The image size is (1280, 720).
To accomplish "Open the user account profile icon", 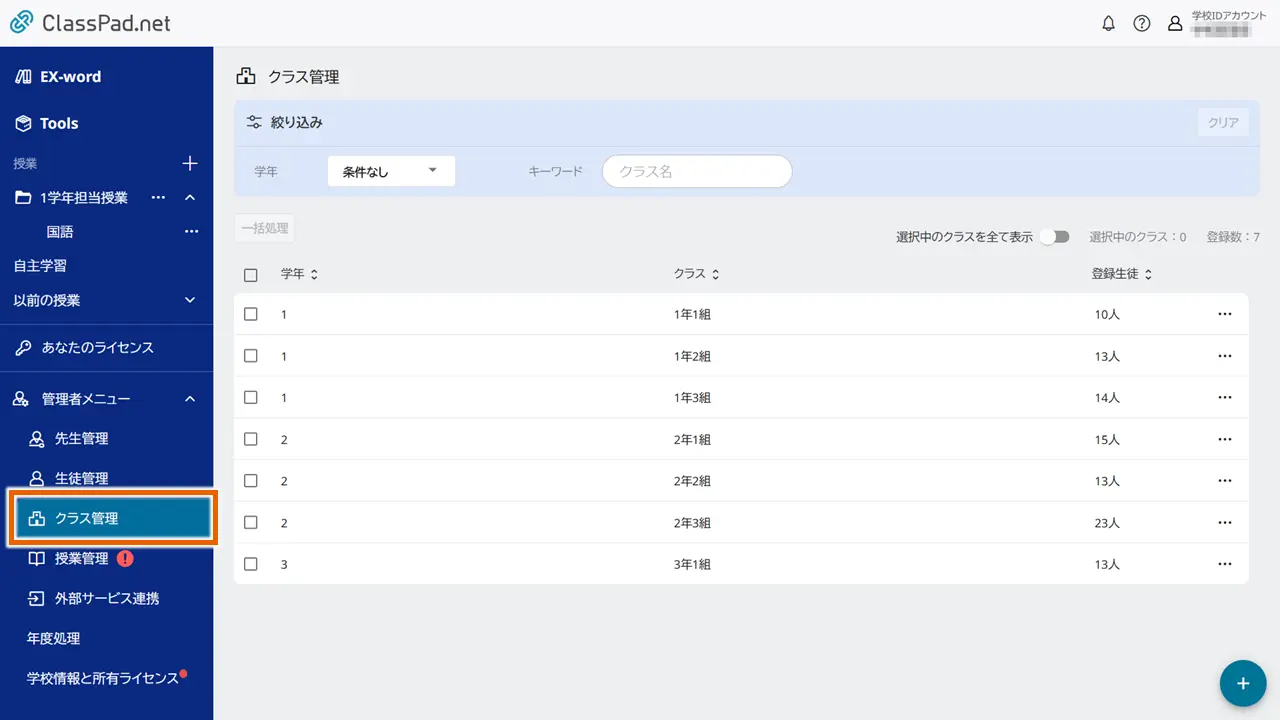I will [1175, 24].
